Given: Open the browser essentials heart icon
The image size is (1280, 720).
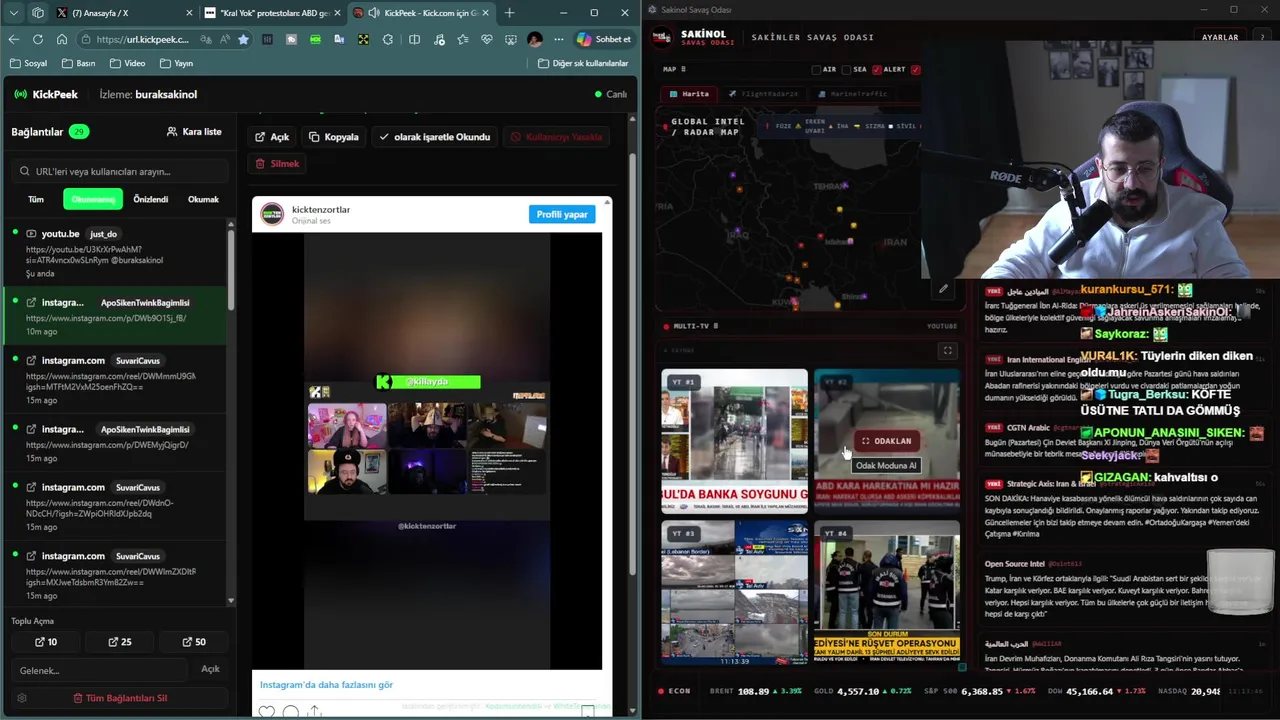Looking at the screenshot, I should (487, 39).
